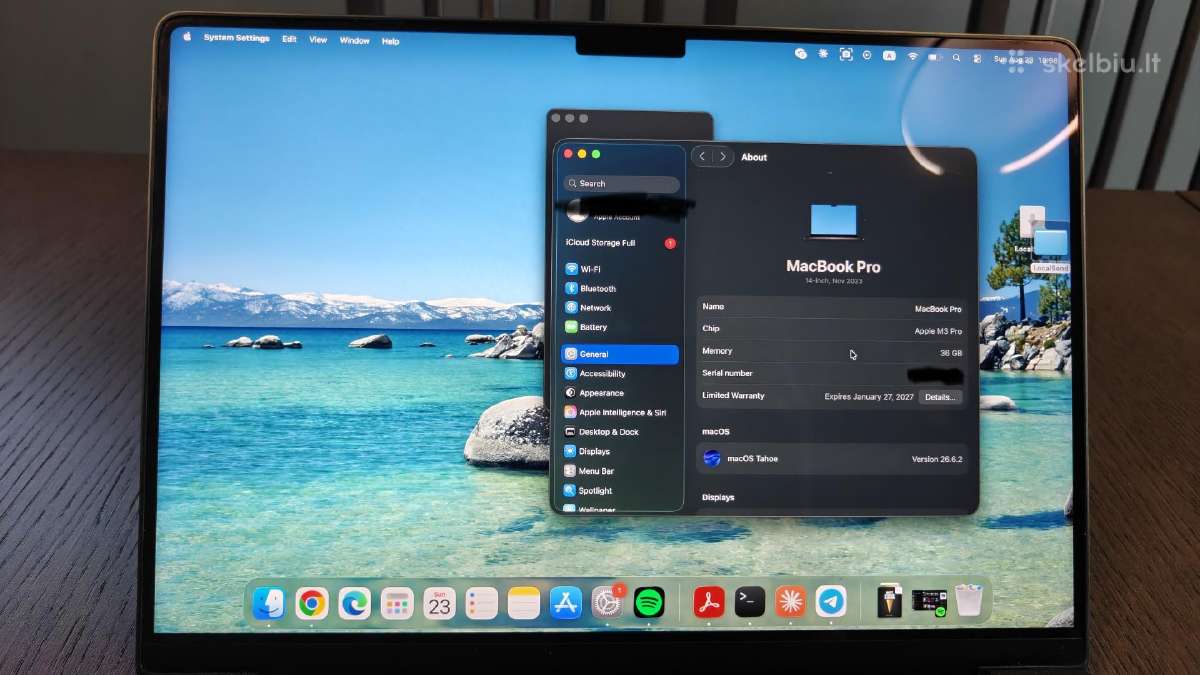The image size is (1200, 675).
Task: Launch Google Chrome from the Dock
Action: coord(312,603)
